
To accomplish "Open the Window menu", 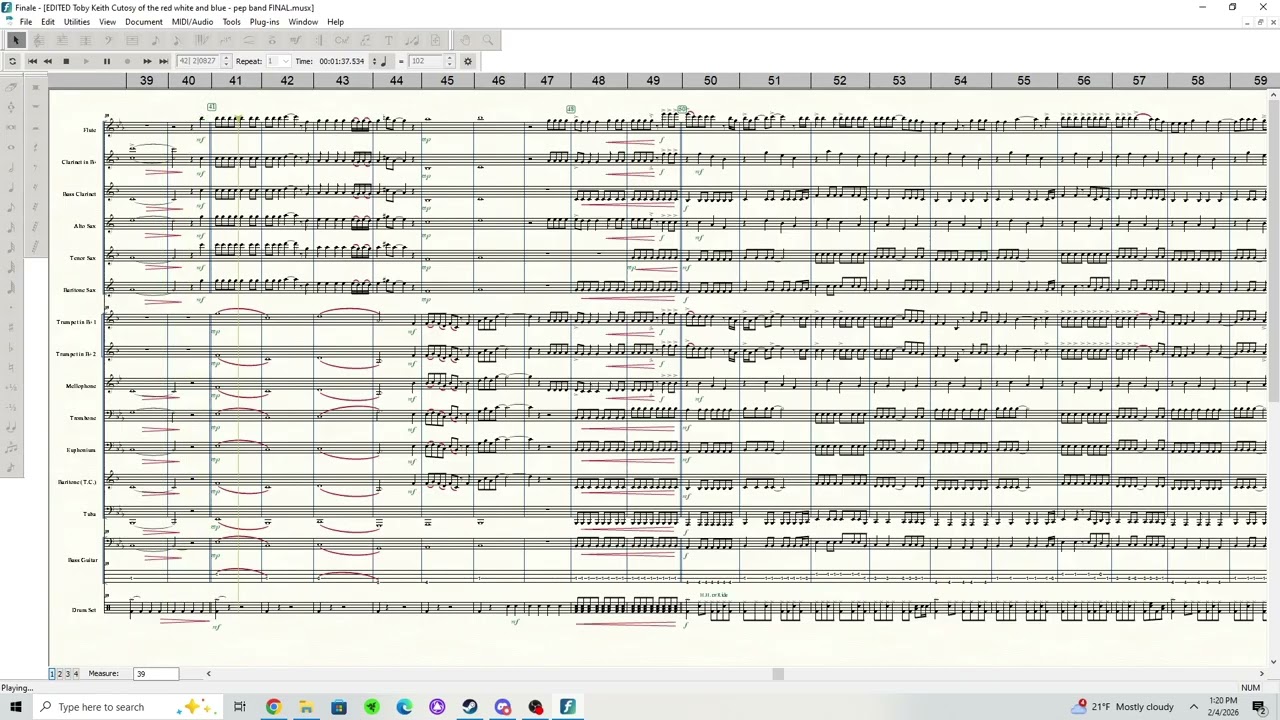I will click(x=303, y=21).
